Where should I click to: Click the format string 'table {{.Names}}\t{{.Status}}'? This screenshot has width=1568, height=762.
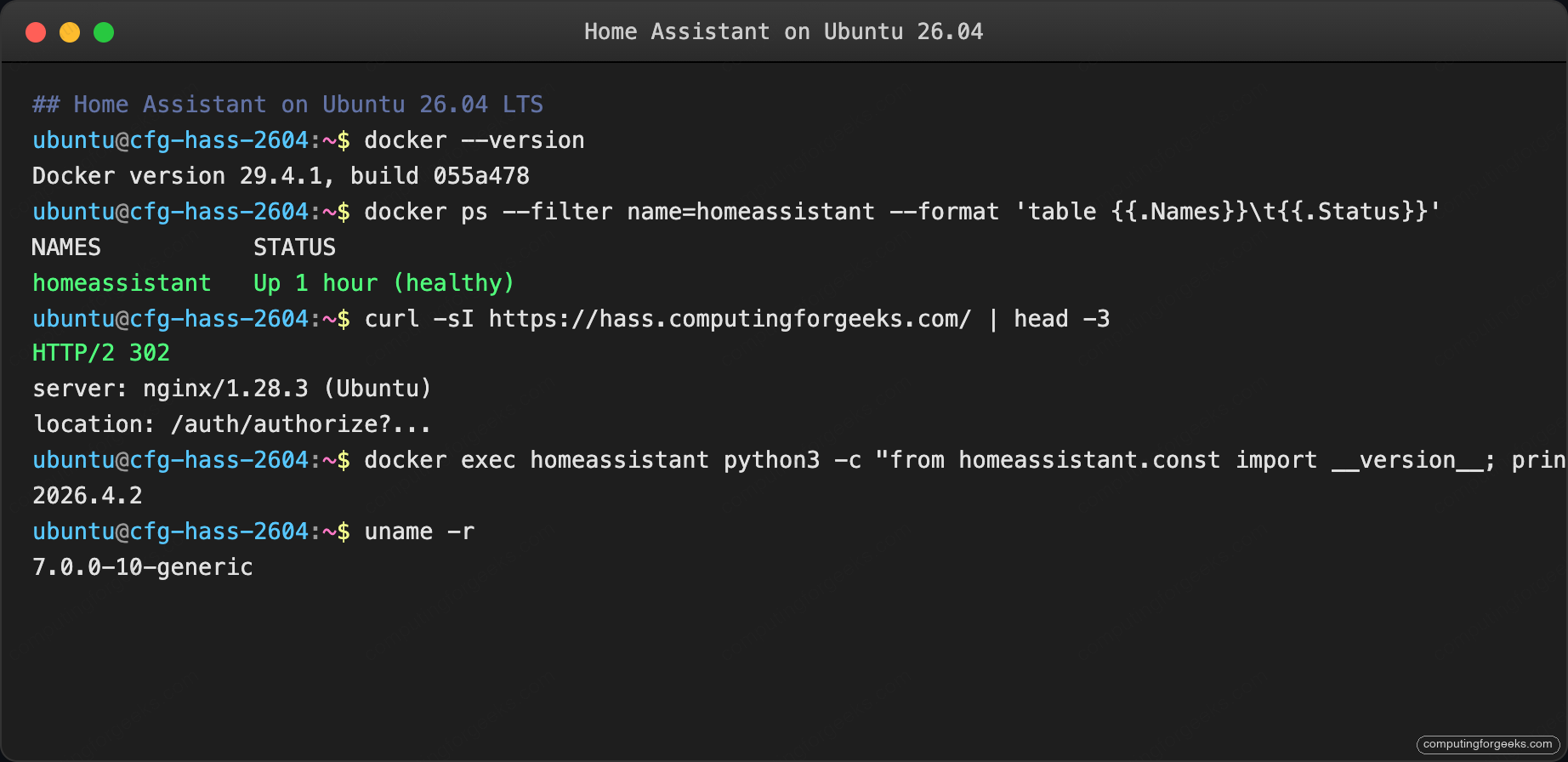(x=1228, y=212)
